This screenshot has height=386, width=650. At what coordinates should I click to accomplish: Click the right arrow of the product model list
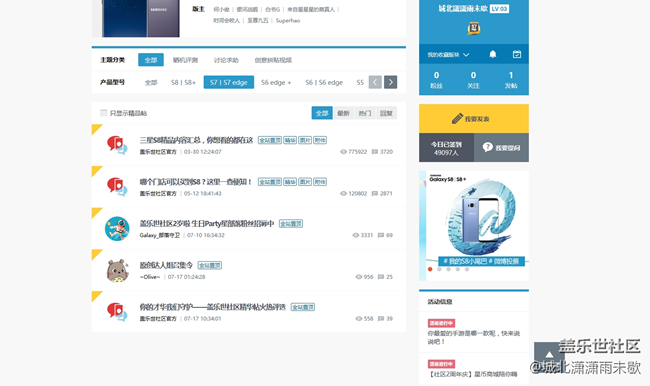(x=390, y=82)
